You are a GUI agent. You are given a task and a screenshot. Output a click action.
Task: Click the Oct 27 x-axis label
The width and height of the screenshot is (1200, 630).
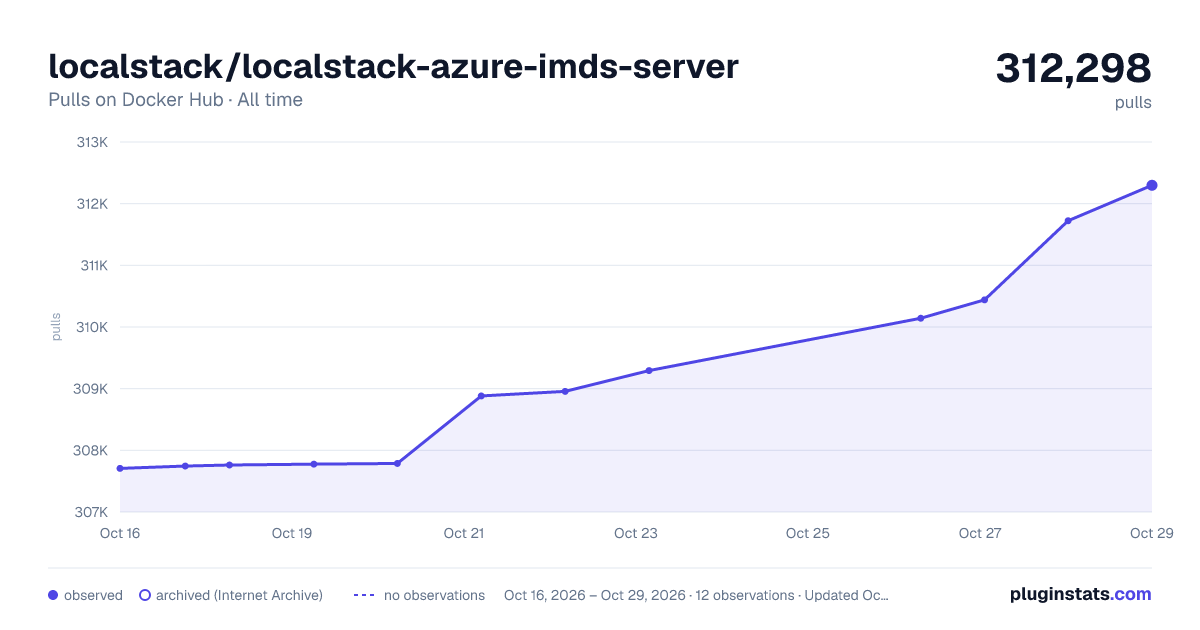click(x=980, y=533)
